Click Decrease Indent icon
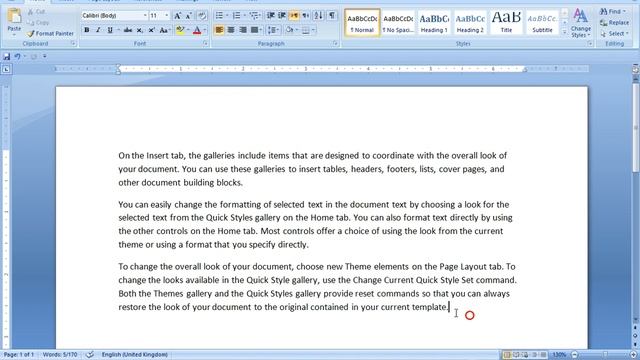640x360 pixels. click(271, 16)
